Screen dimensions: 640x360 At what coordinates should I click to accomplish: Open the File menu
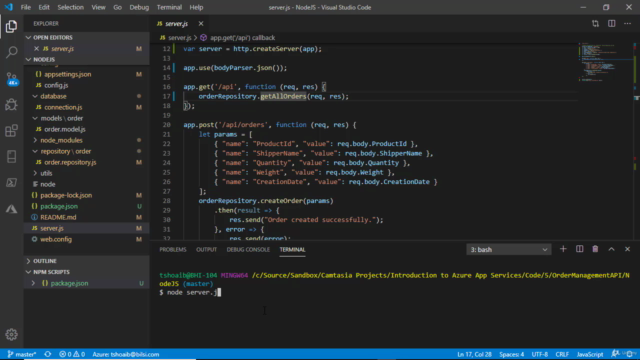[x=26, y=7]
